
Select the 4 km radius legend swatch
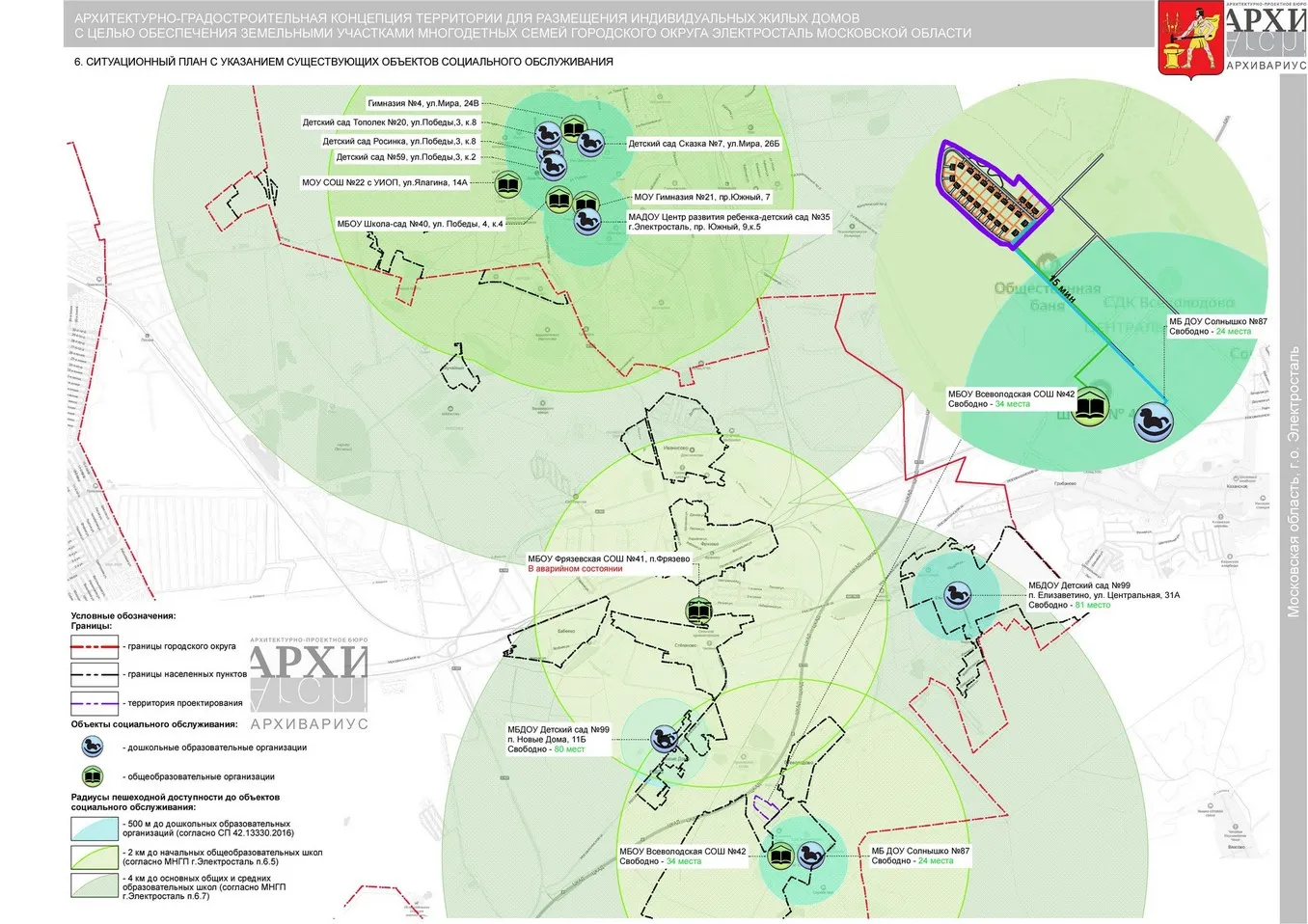click(95, 885)
